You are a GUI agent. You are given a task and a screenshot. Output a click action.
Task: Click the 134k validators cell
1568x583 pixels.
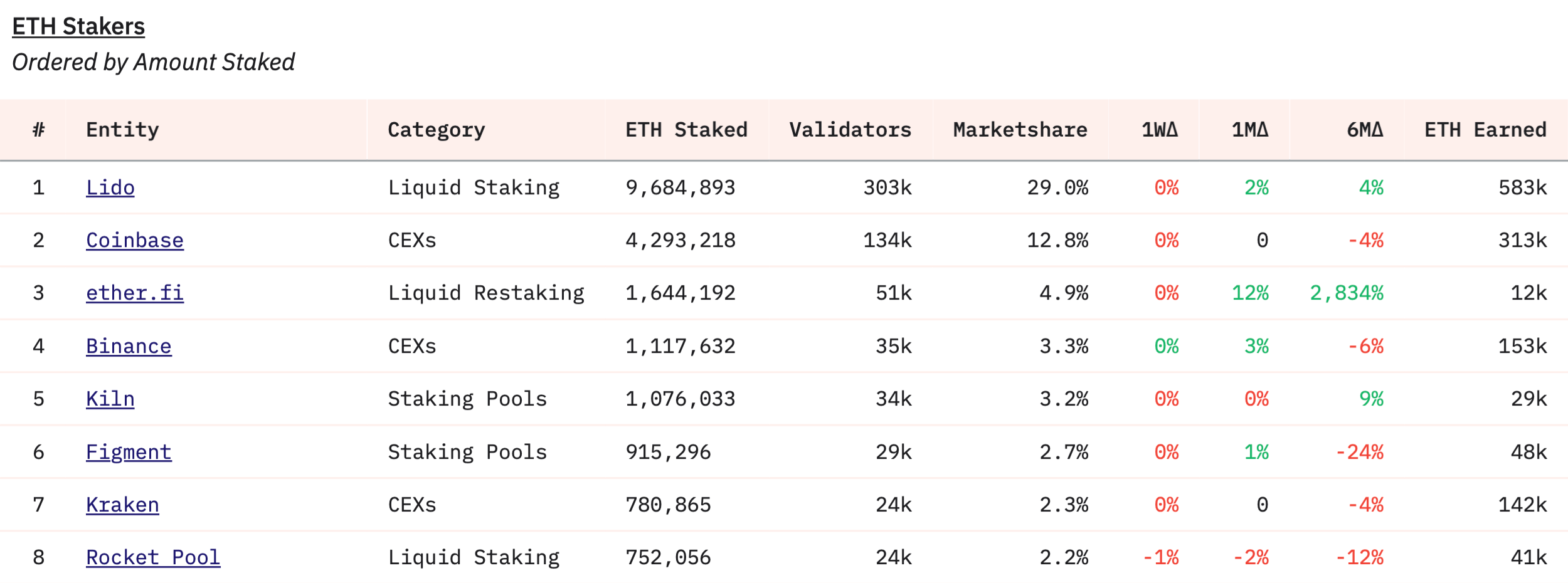(x=887, y=240)
